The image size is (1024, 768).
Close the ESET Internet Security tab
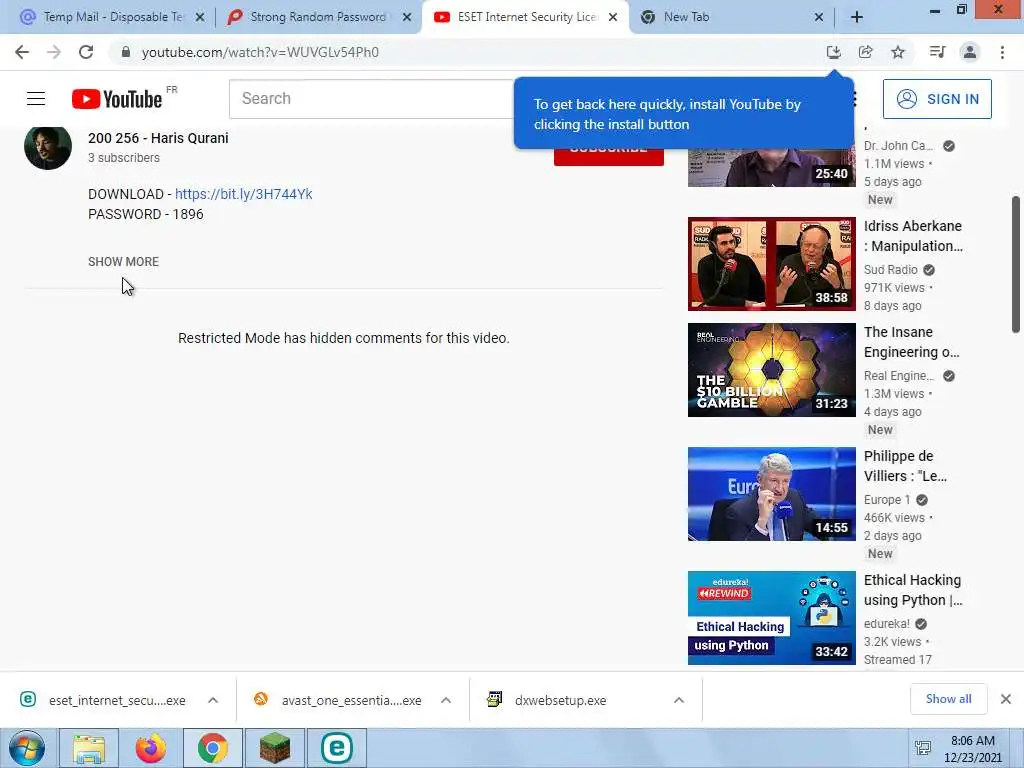coord(613,18)
